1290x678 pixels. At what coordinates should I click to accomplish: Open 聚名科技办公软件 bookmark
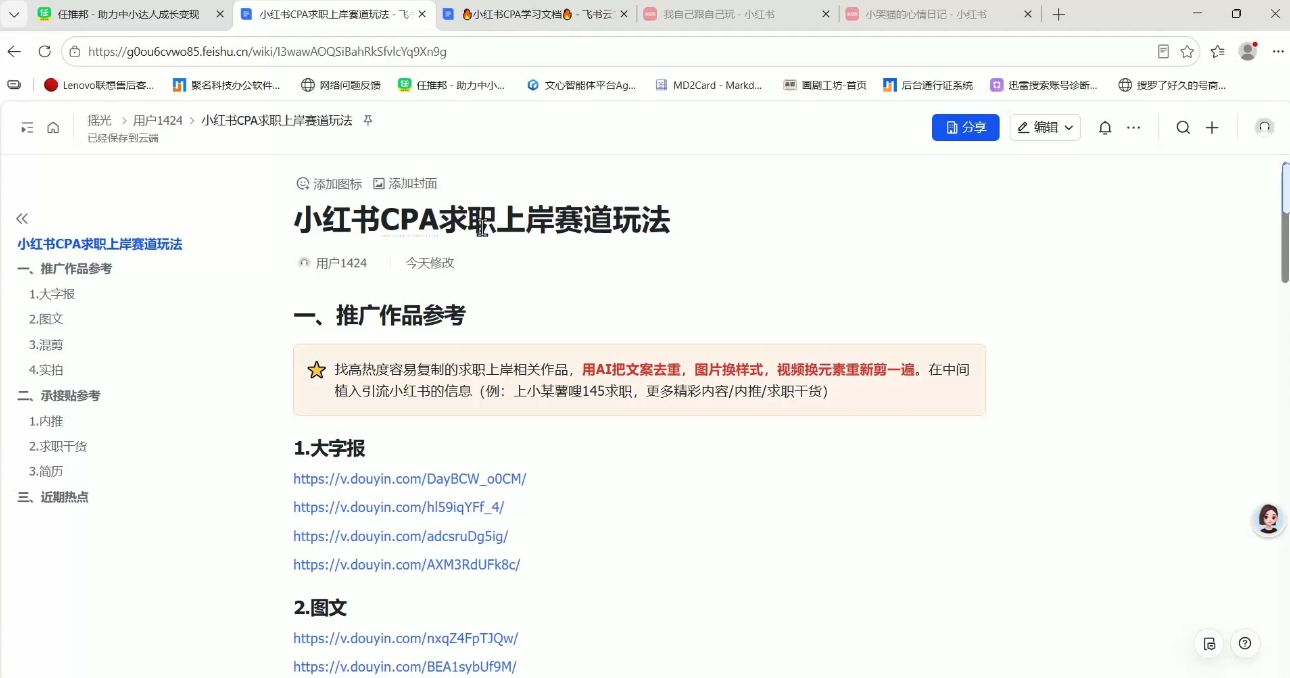pyautogui.click(x=227, y=85)
